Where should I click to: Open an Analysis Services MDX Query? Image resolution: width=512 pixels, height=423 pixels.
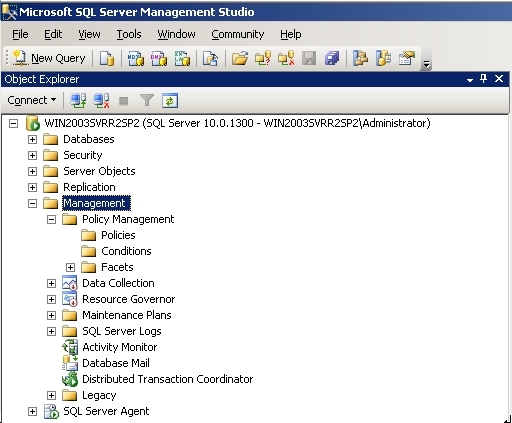point(136,58)
